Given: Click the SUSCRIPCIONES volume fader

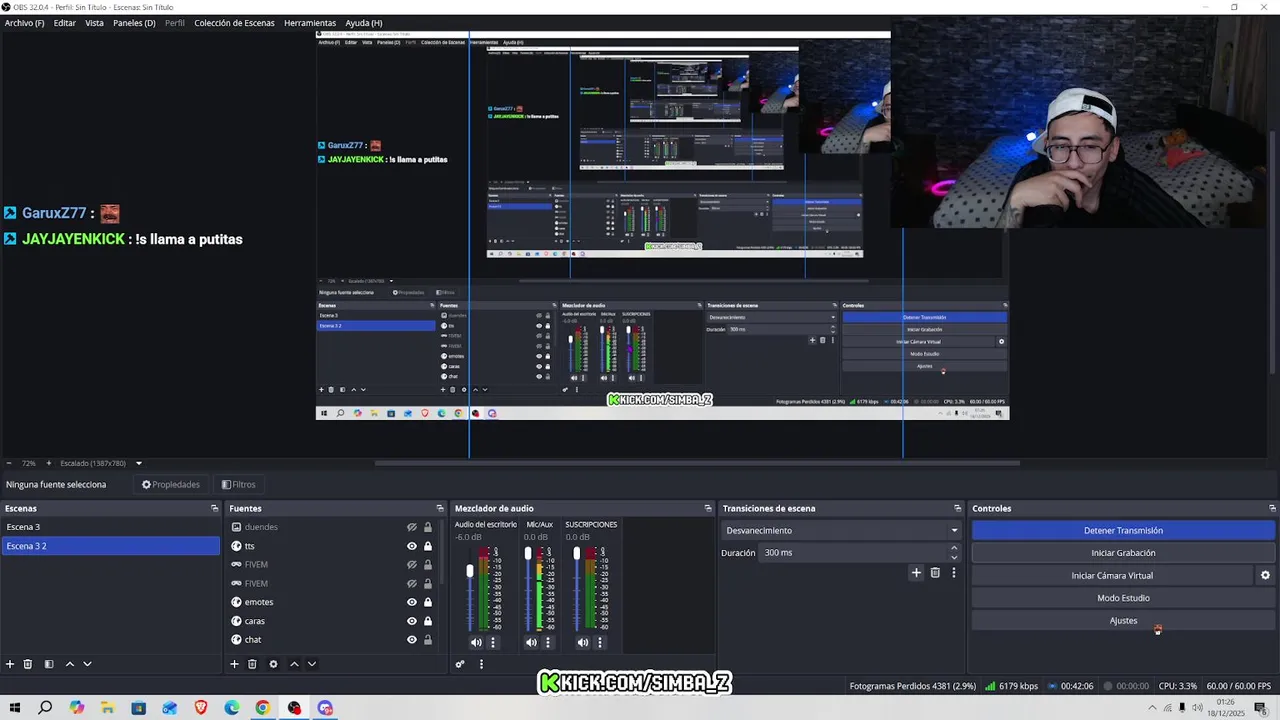Looking at the screenshot, I should point(576,553).
